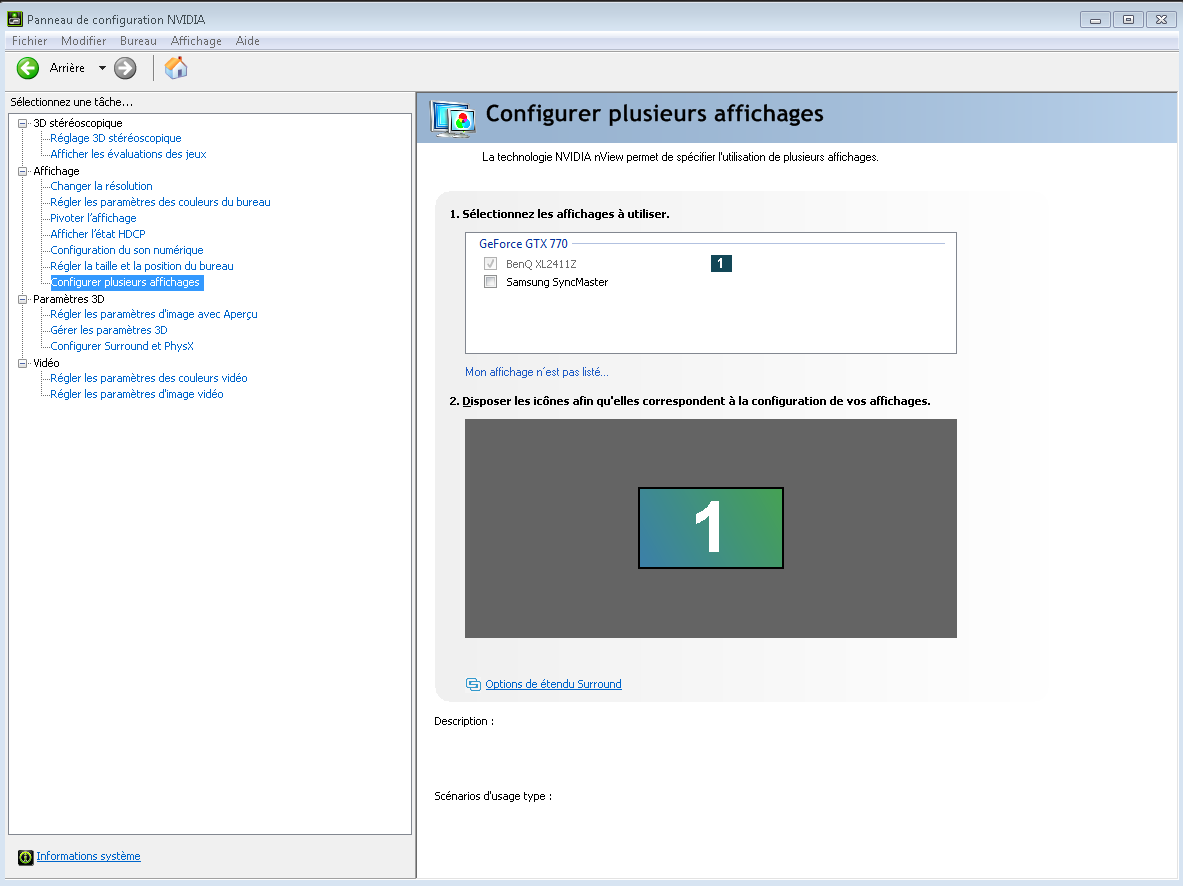
Task: Open Régler les paramètres d'image vidéo
Action: 137,394
